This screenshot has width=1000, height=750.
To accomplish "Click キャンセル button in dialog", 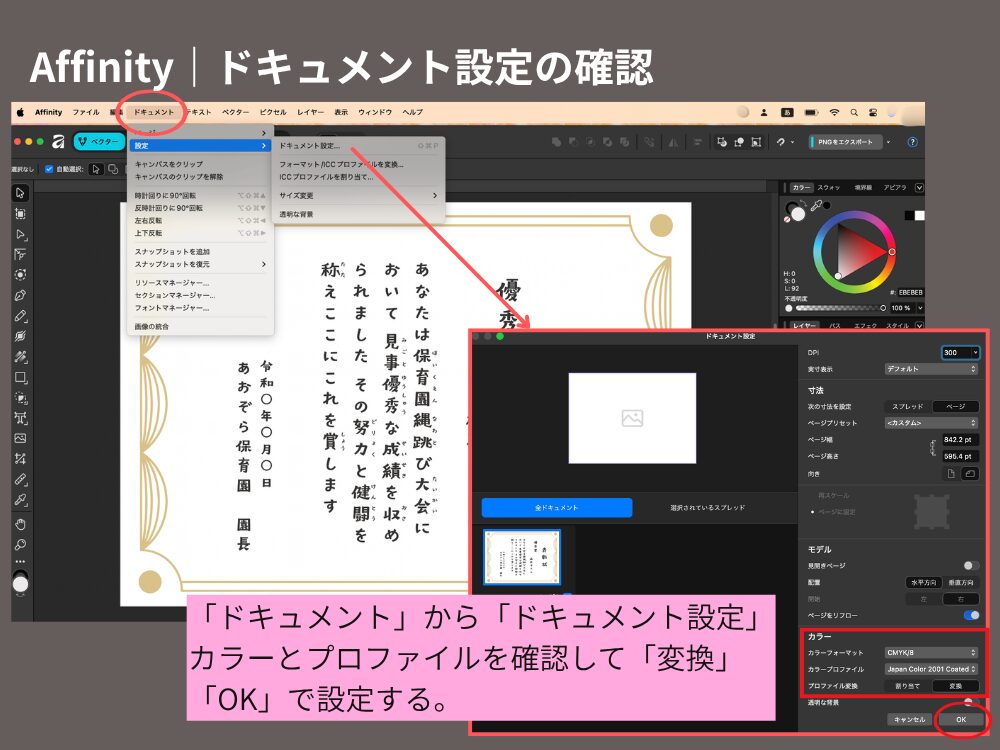I will click(909, 719).
